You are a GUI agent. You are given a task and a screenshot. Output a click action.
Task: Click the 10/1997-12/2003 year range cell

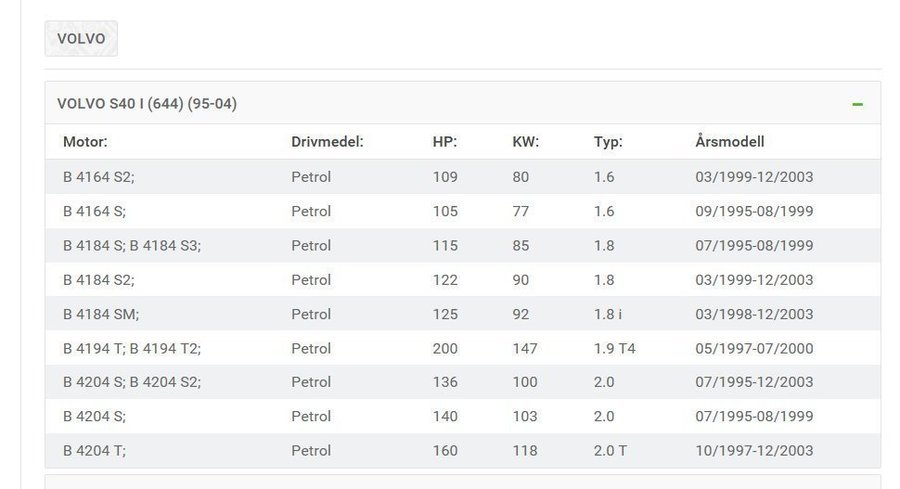click(754, 451)
